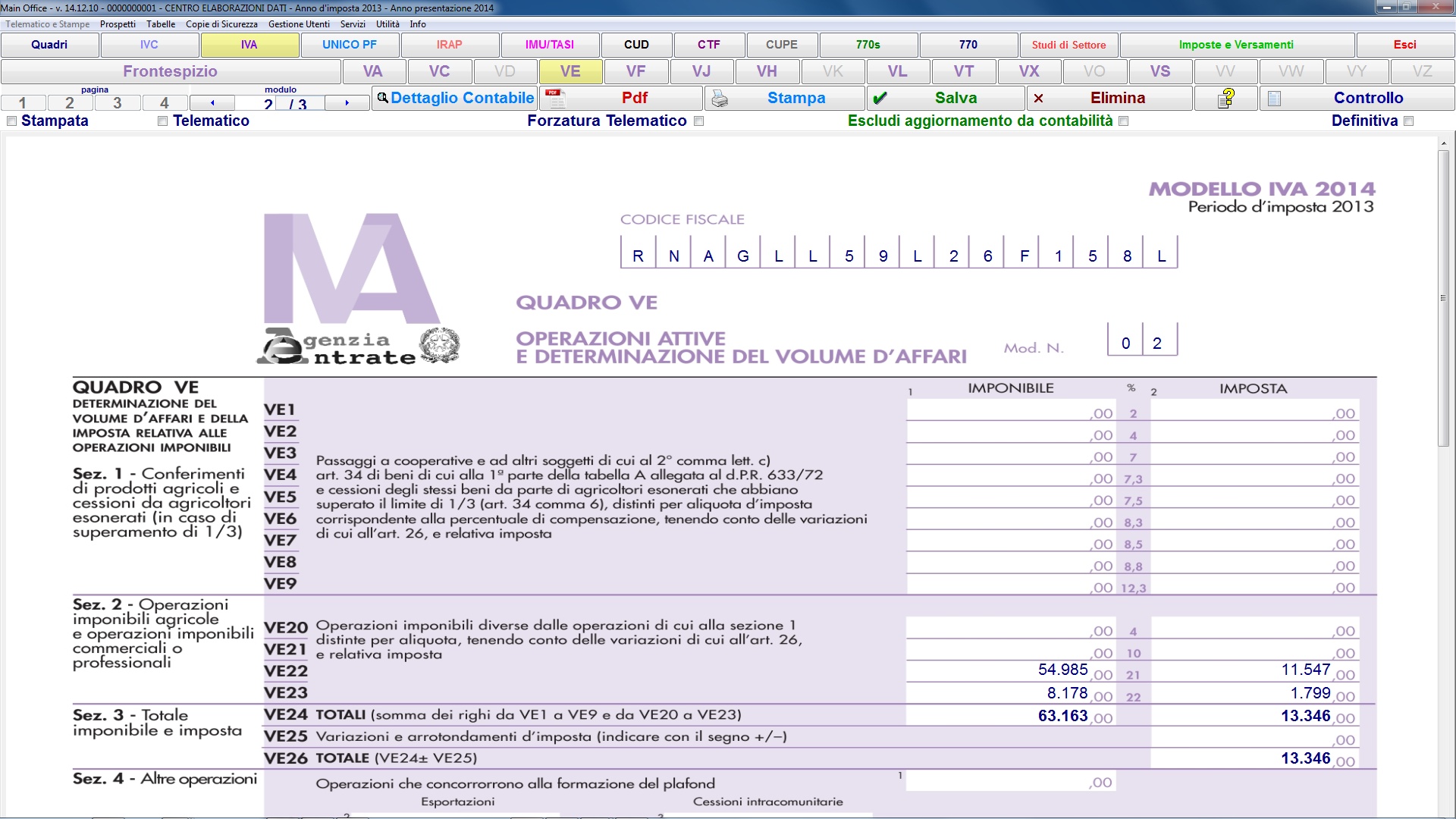The width and height of the screenshot is (1456, 819).
Task: Open Imposte e Versamenti
Action: [1237, 45]
